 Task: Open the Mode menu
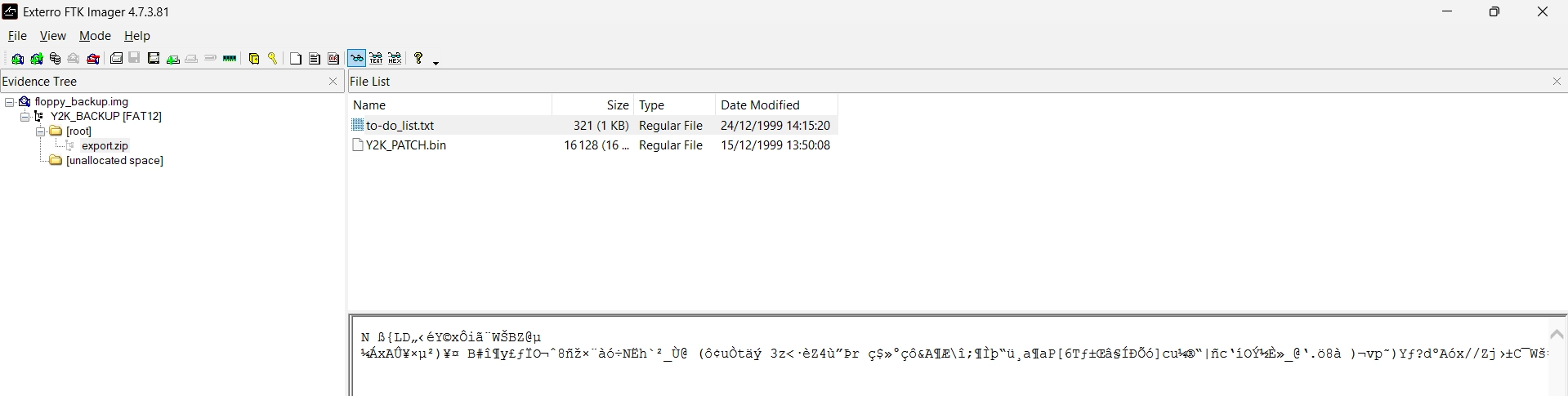95,36
